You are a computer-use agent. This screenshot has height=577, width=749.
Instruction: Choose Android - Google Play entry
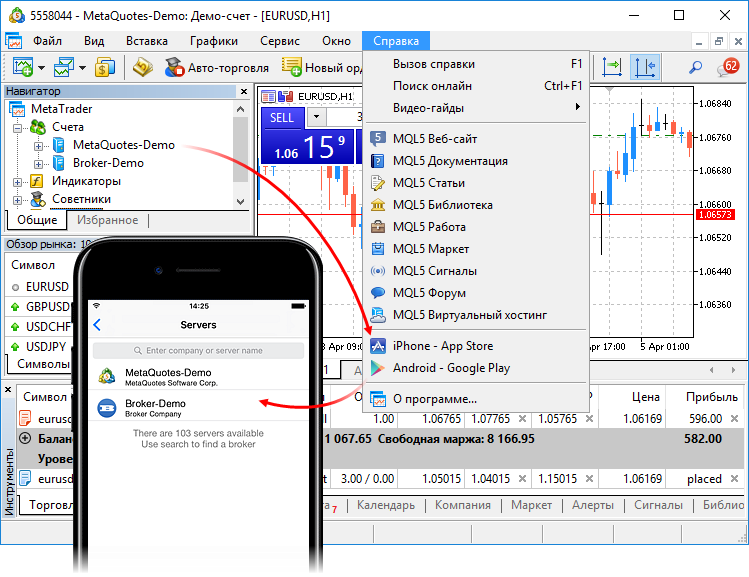476,368
